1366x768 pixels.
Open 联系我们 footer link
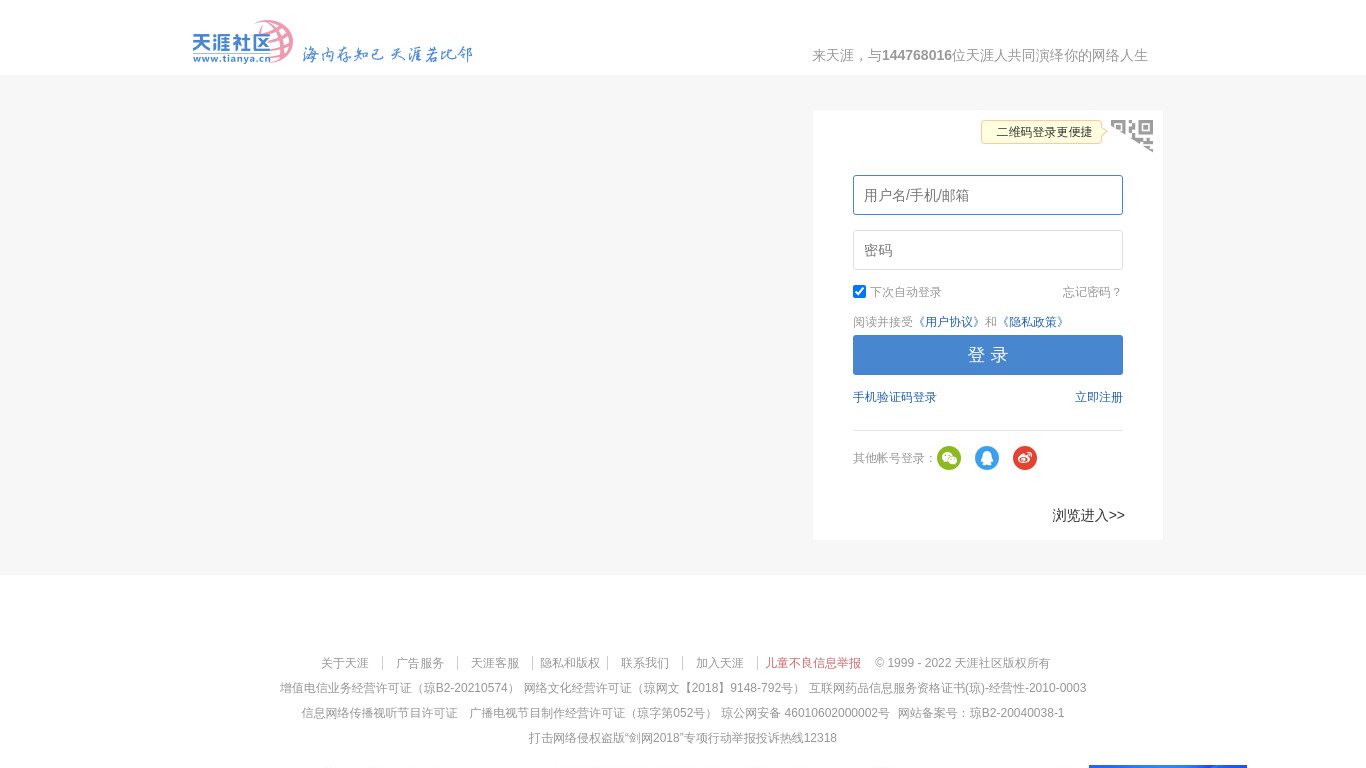pos(645,663)
